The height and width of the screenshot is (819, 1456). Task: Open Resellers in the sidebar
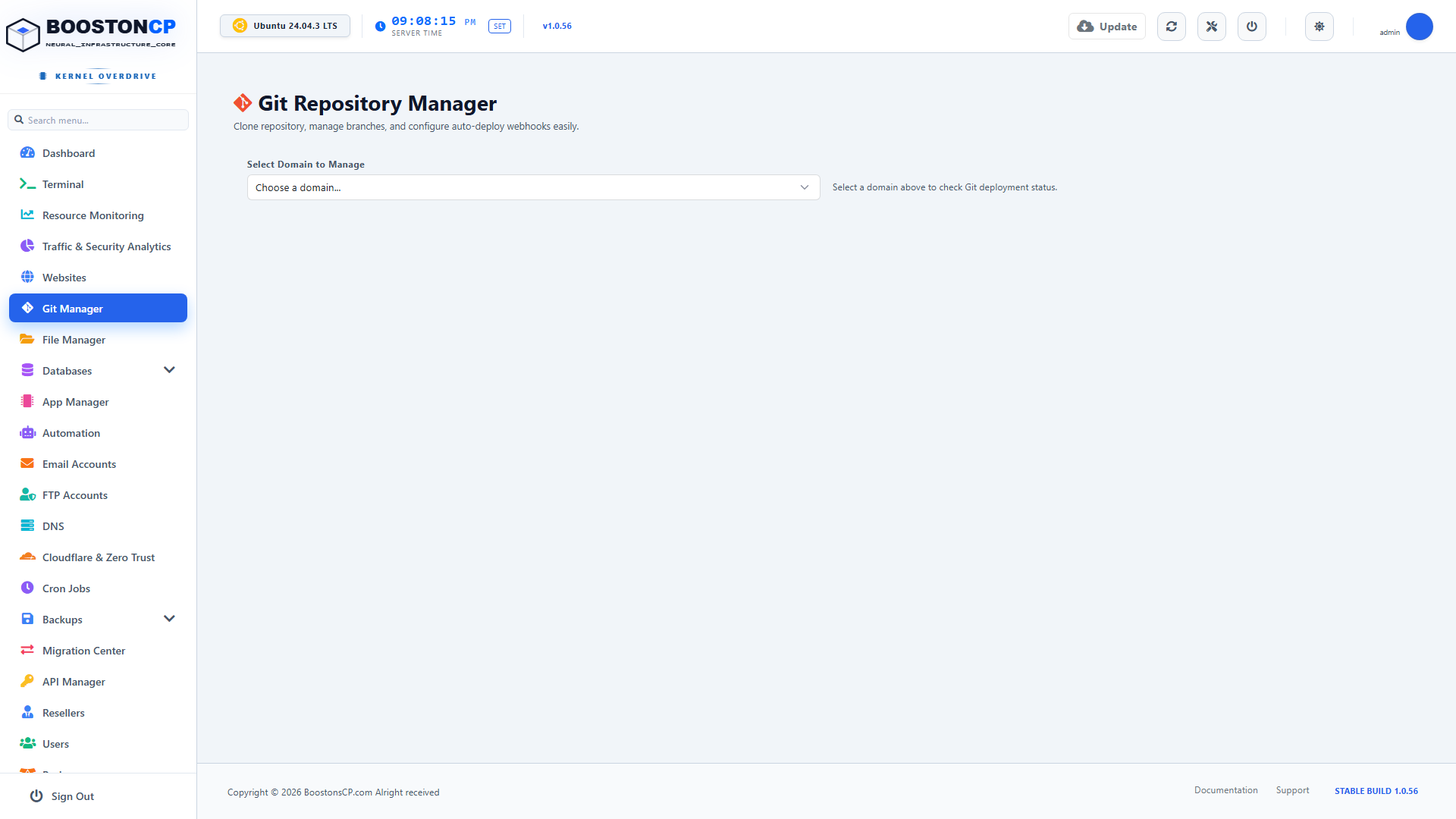point(98,713)
